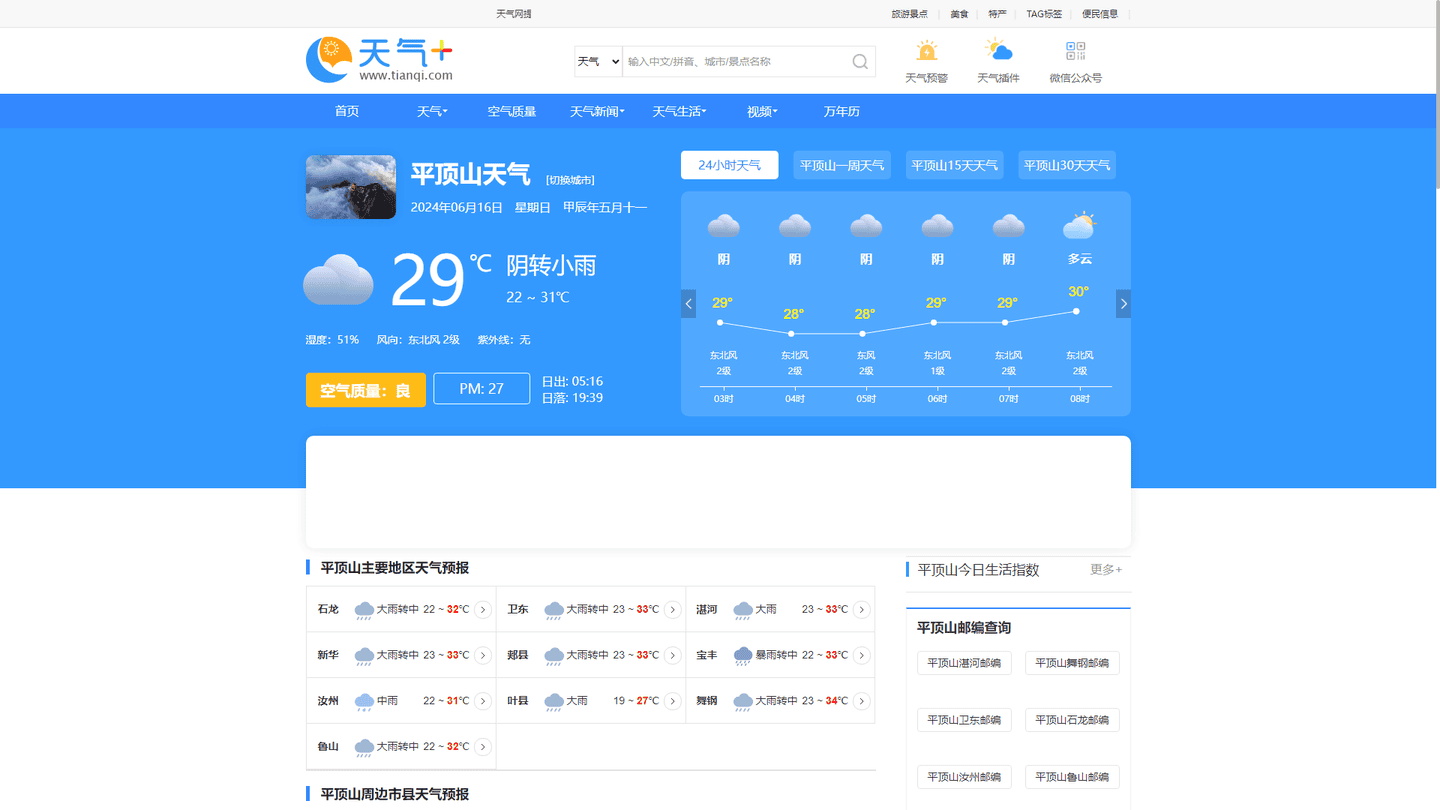
Task: Click the 空气质量：良 button
Action: [366, 390]
